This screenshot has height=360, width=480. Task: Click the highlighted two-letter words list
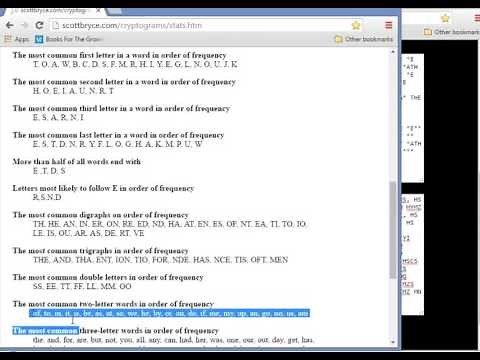[169, 313]
